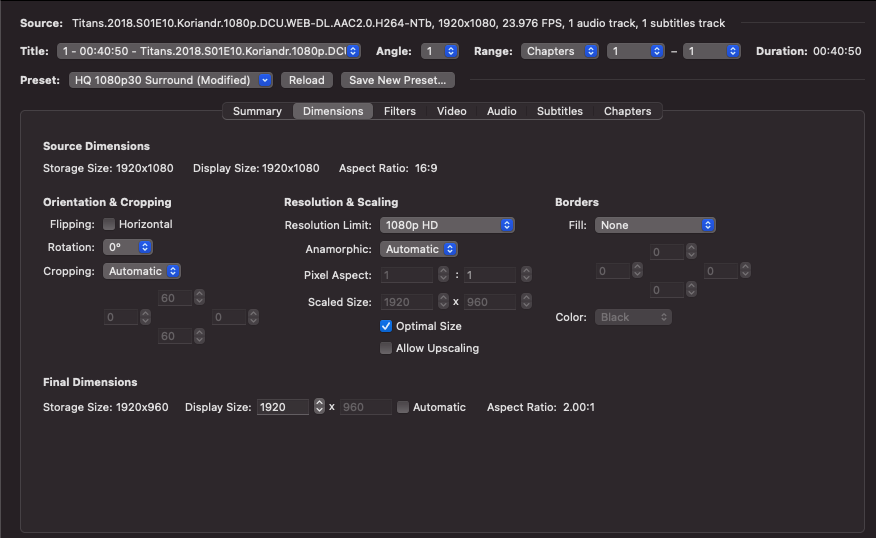Screen dimensions: 876x538
Task: Click the 'Duration: 00:40:50' text
Action: 808,51
